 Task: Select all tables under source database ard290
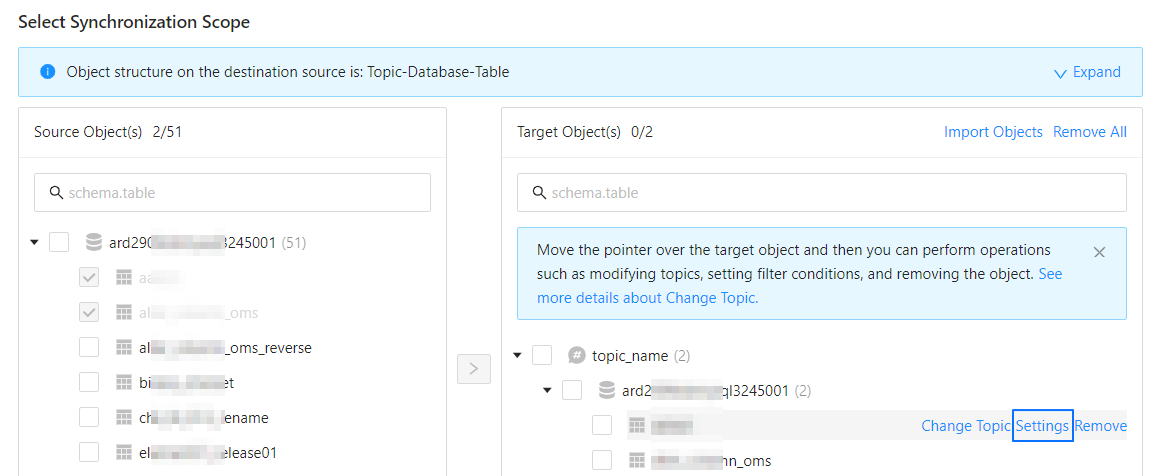point(59,242)
